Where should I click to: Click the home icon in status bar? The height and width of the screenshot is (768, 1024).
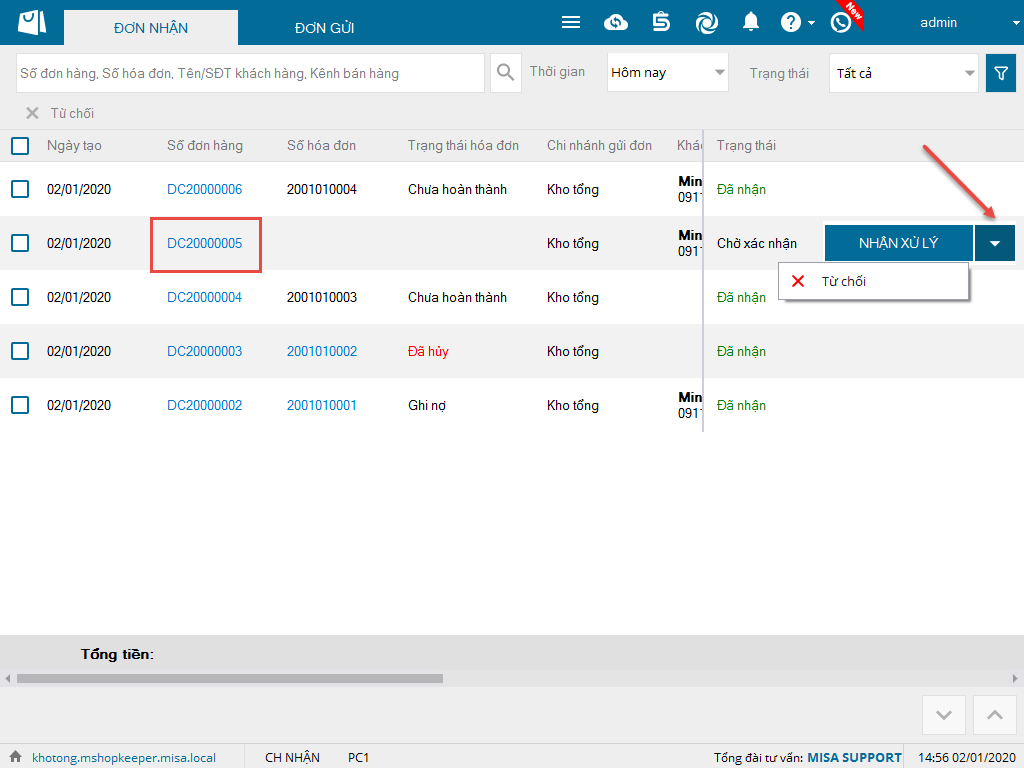pos(15,757)
